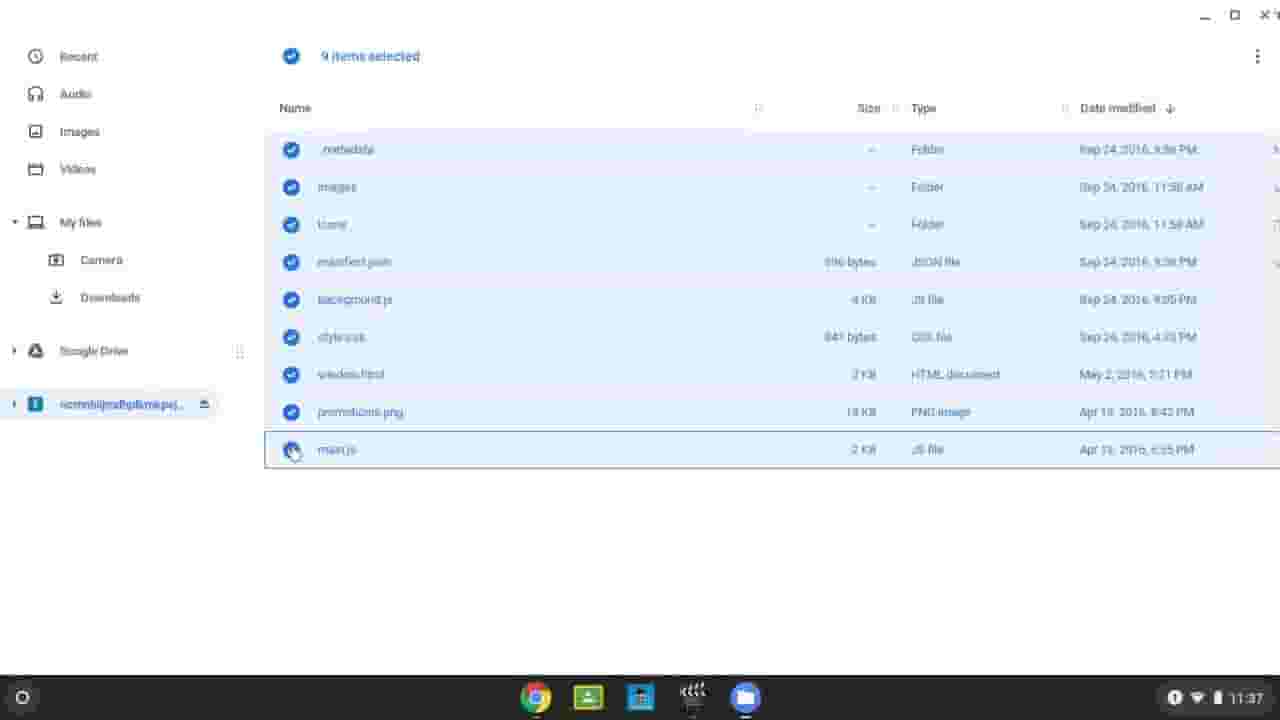The image size is (1280, 720).
Task: Click the icons folder name
Action: pyautogui.click(x=332, y=225)
